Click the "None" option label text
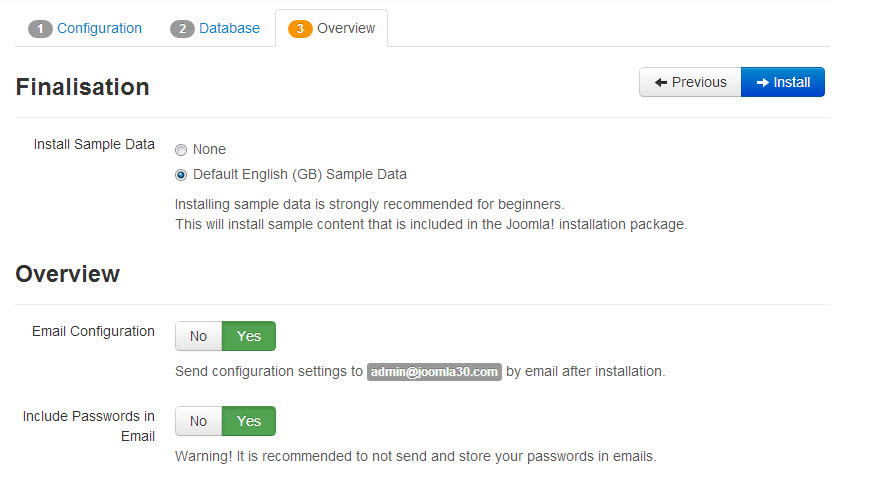This screenshot has width=885, height=485. tap(209, 149)
